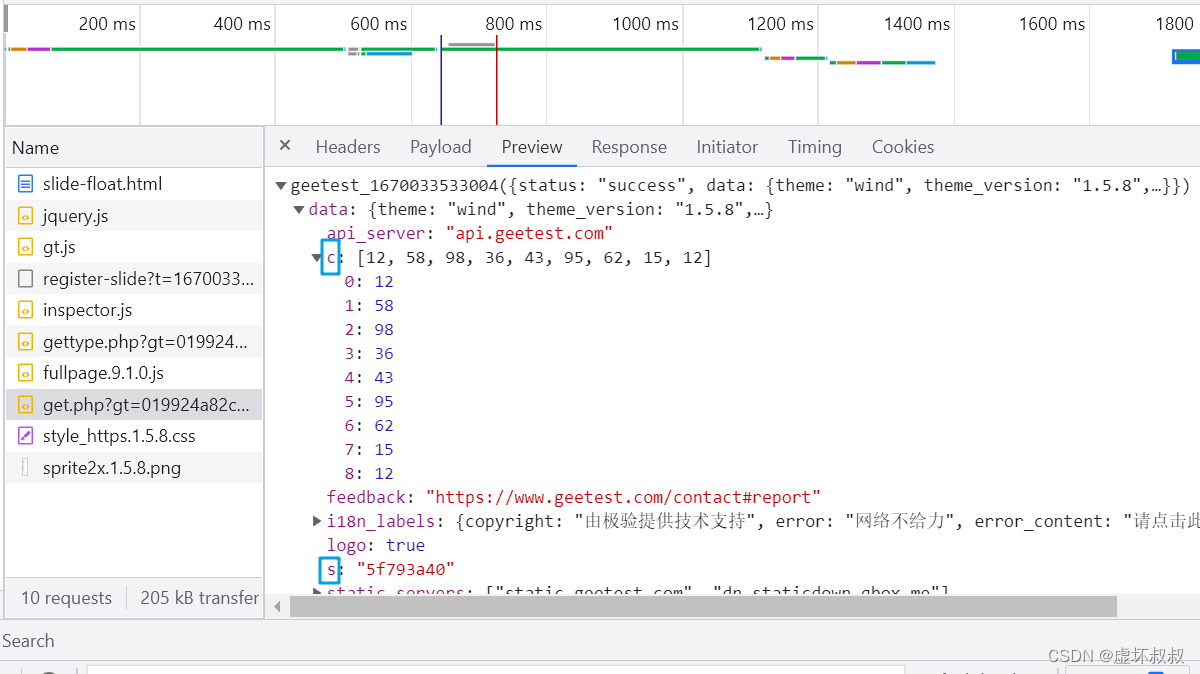
Task: Show the Response tab
Action: click(x=629, y=147)
